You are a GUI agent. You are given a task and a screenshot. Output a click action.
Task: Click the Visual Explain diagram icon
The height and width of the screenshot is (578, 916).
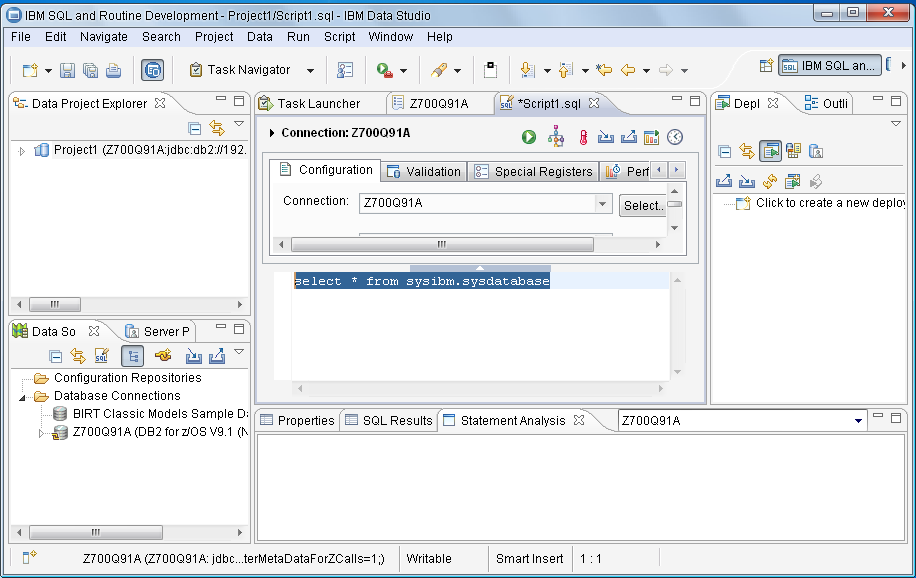click(x=556, y=137)
